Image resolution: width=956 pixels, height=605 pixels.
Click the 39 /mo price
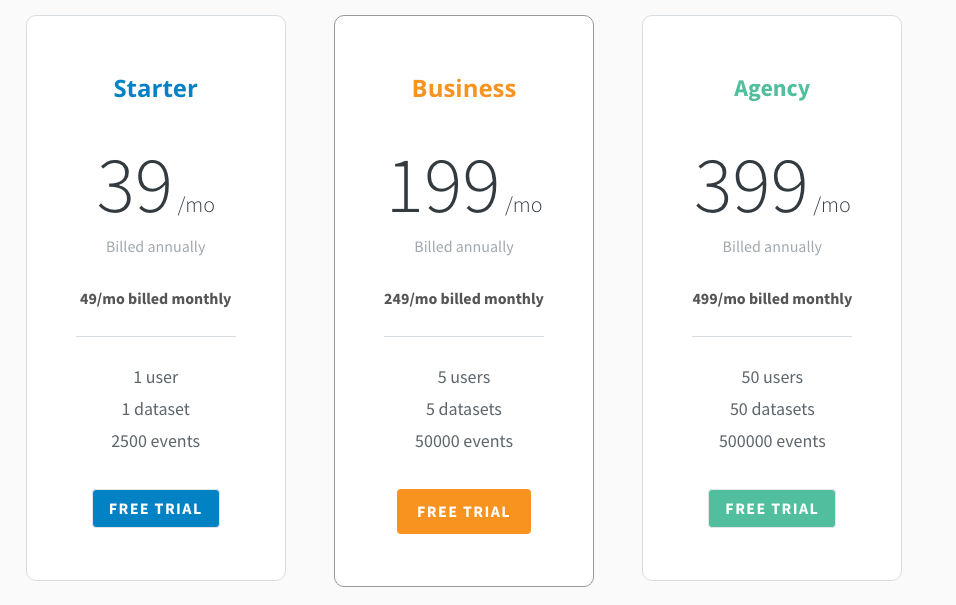(x=155, y=186)
